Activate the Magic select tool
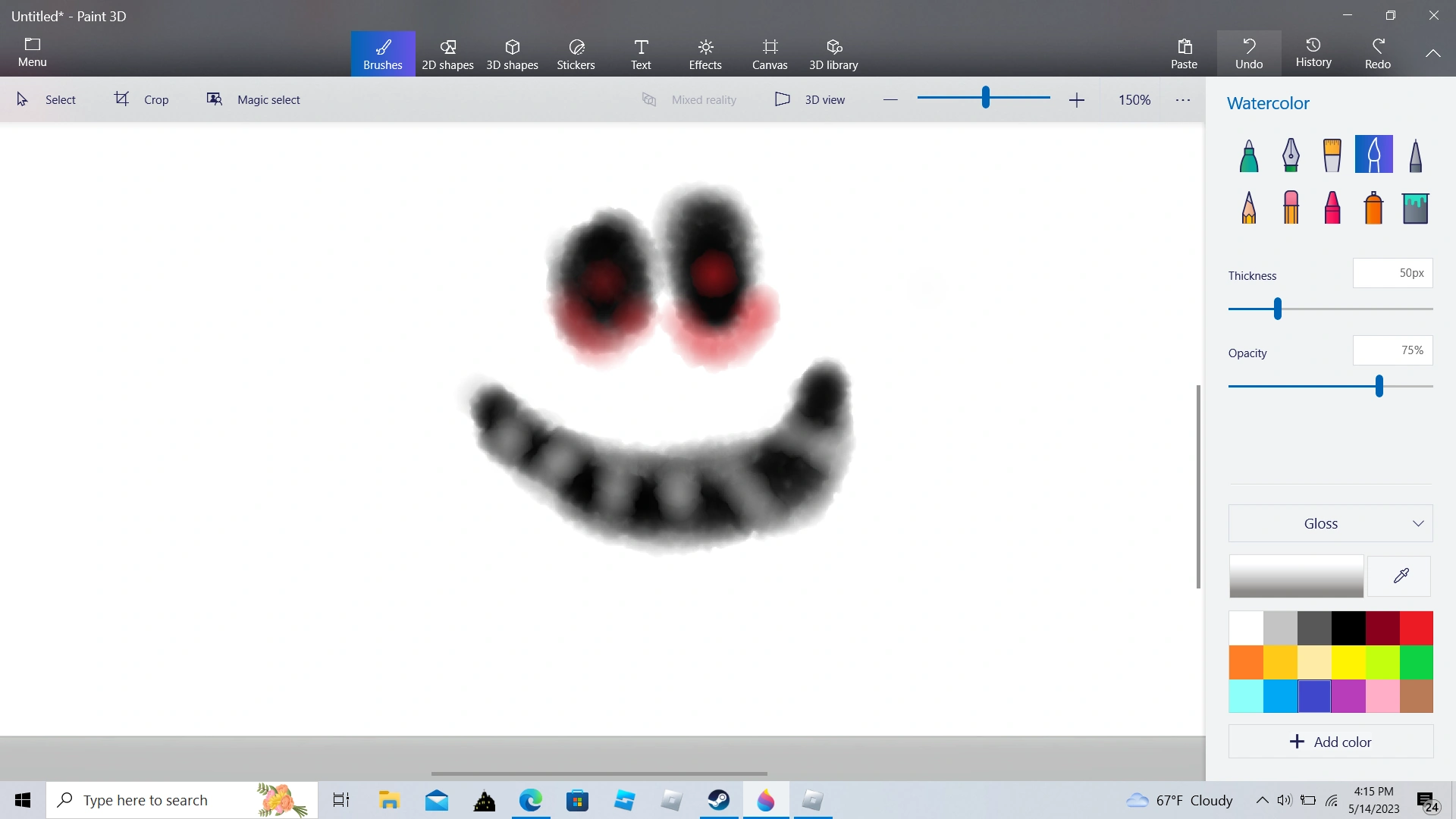The width and height of the screenshot is (1456, 819). coord(253,99)
